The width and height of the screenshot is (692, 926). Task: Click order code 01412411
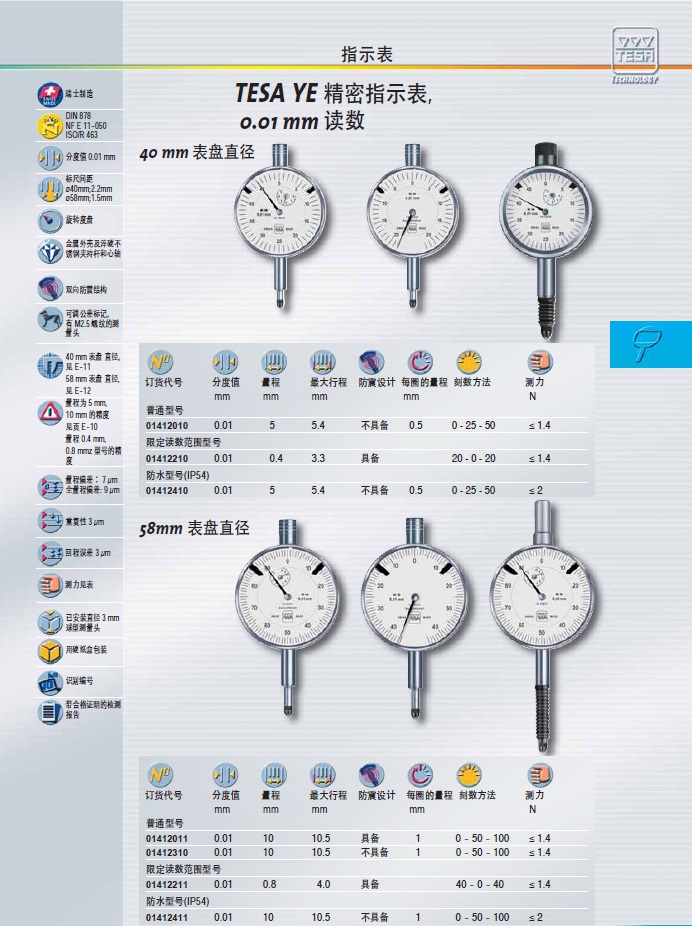coord(167,918)
